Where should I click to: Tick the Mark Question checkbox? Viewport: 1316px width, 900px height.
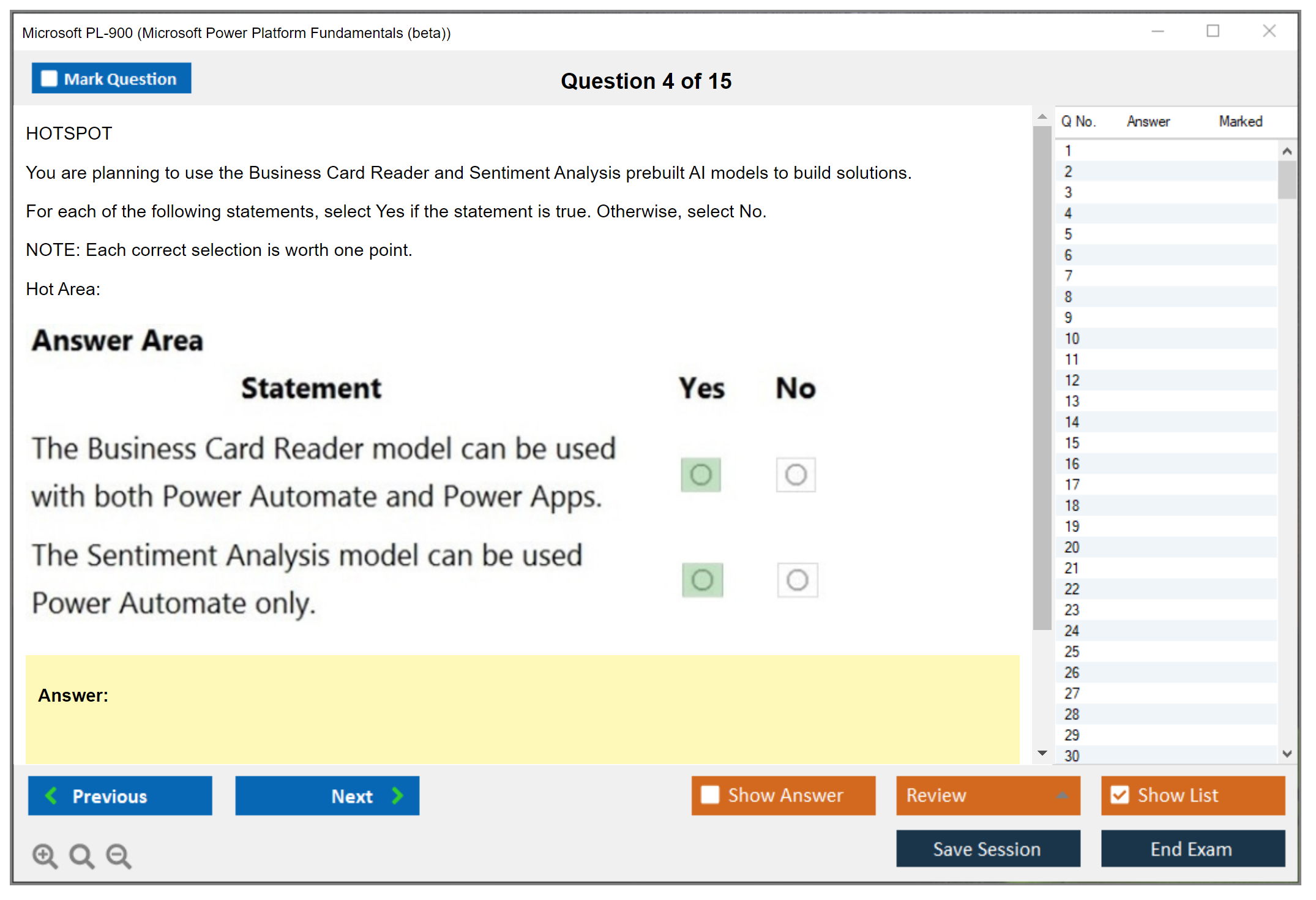(49, 79)
